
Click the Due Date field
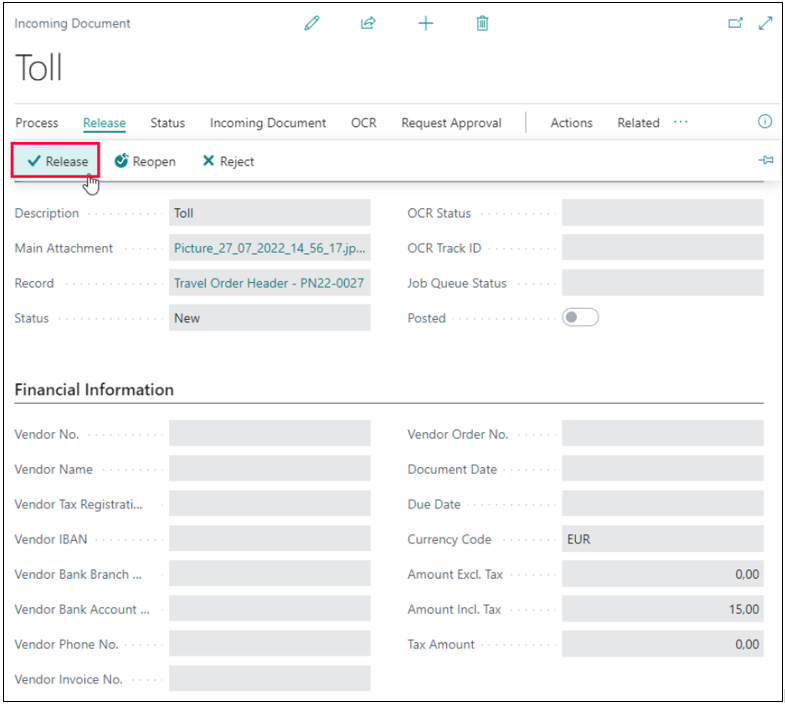coord(662,504)
